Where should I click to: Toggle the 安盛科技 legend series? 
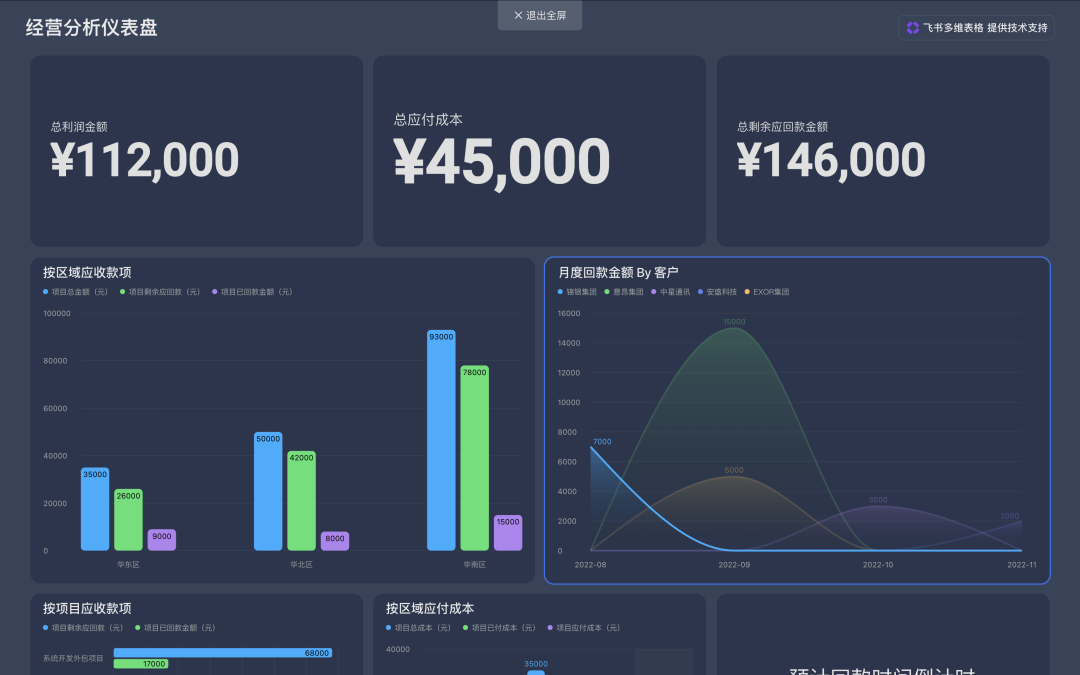point(717,292)
